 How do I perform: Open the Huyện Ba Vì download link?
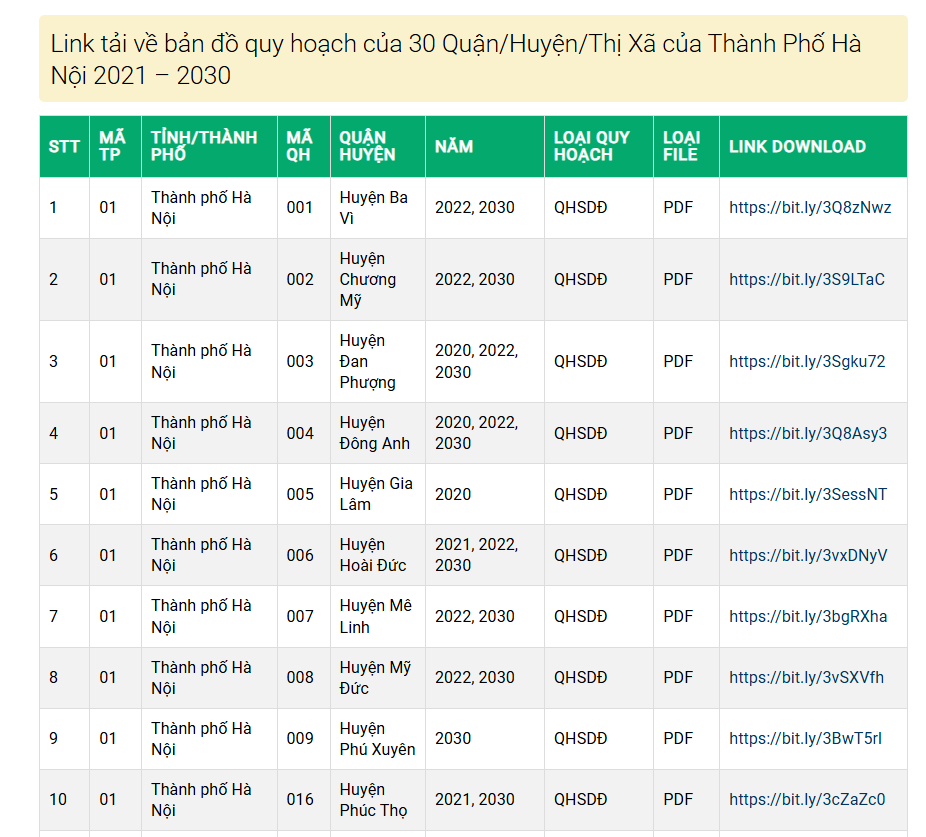coord(809,207)
